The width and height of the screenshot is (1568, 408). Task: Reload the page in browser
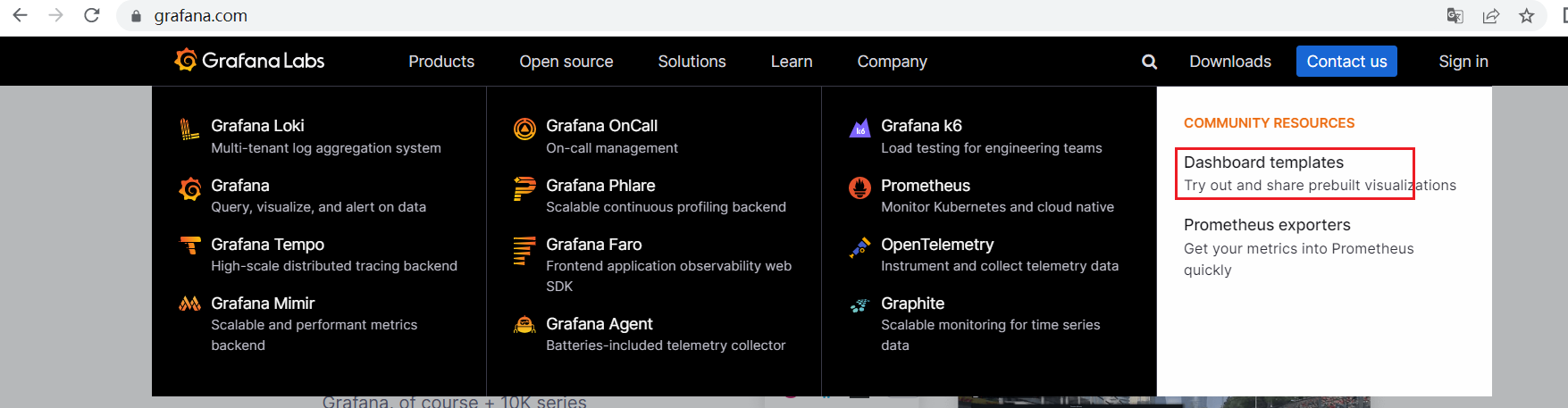coord(91,16)
